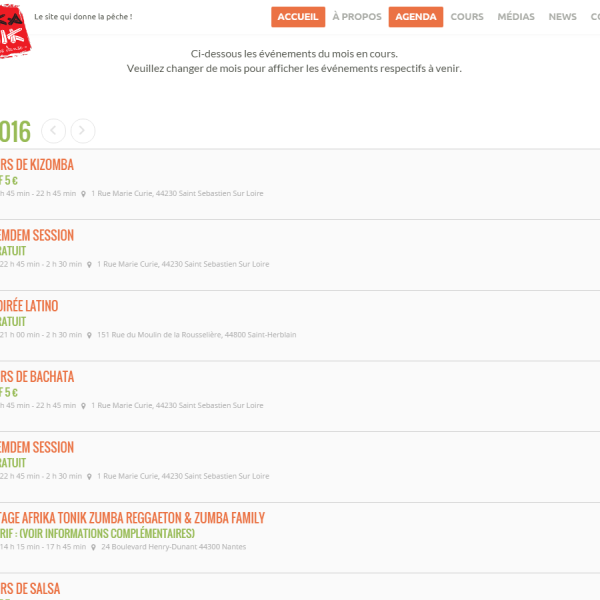The height and width of the screenshot is (600, 600).
Task: Open the Médias menu item
Action: [x=516, y=17]
